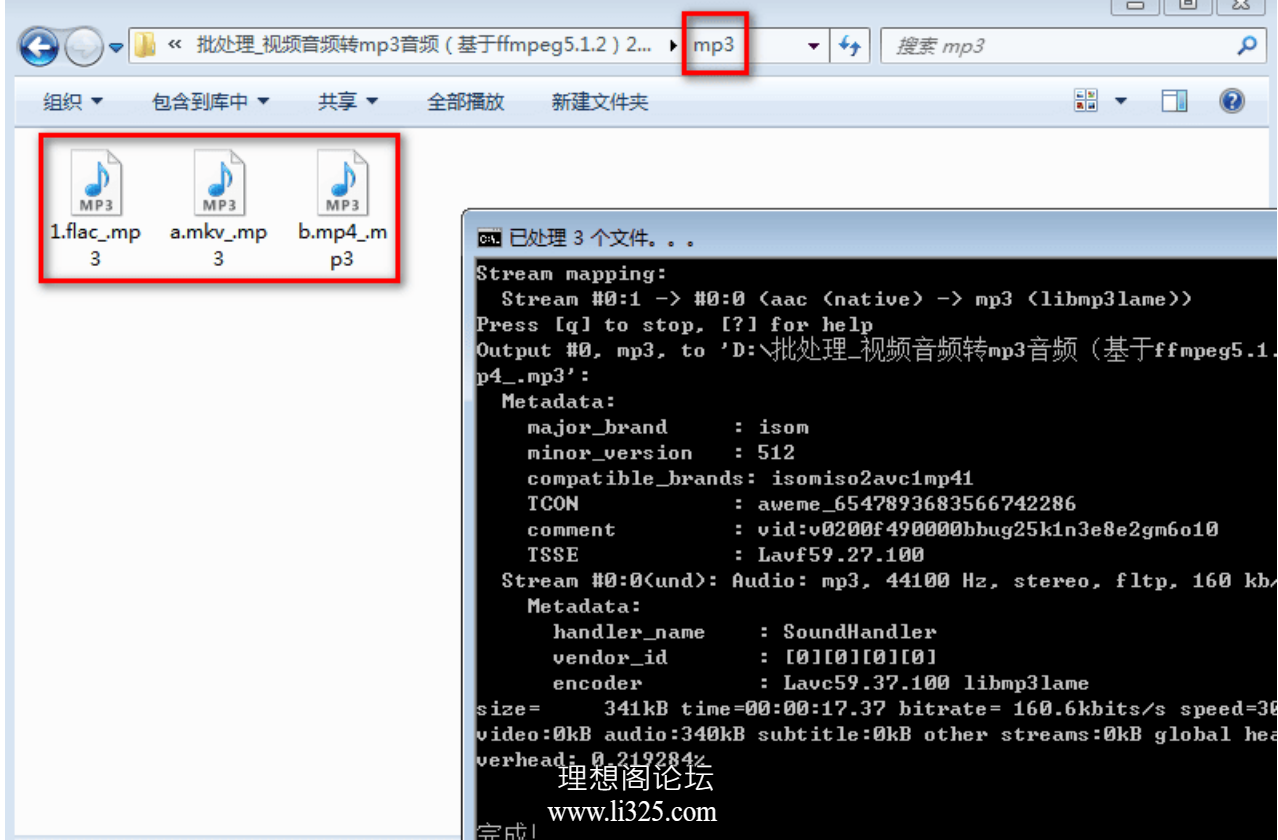Click the 'handler_name : SoundHandler' line
The height and width of the screenshot is (840, 1278).
pyautogui.click(x=745, y=631)
